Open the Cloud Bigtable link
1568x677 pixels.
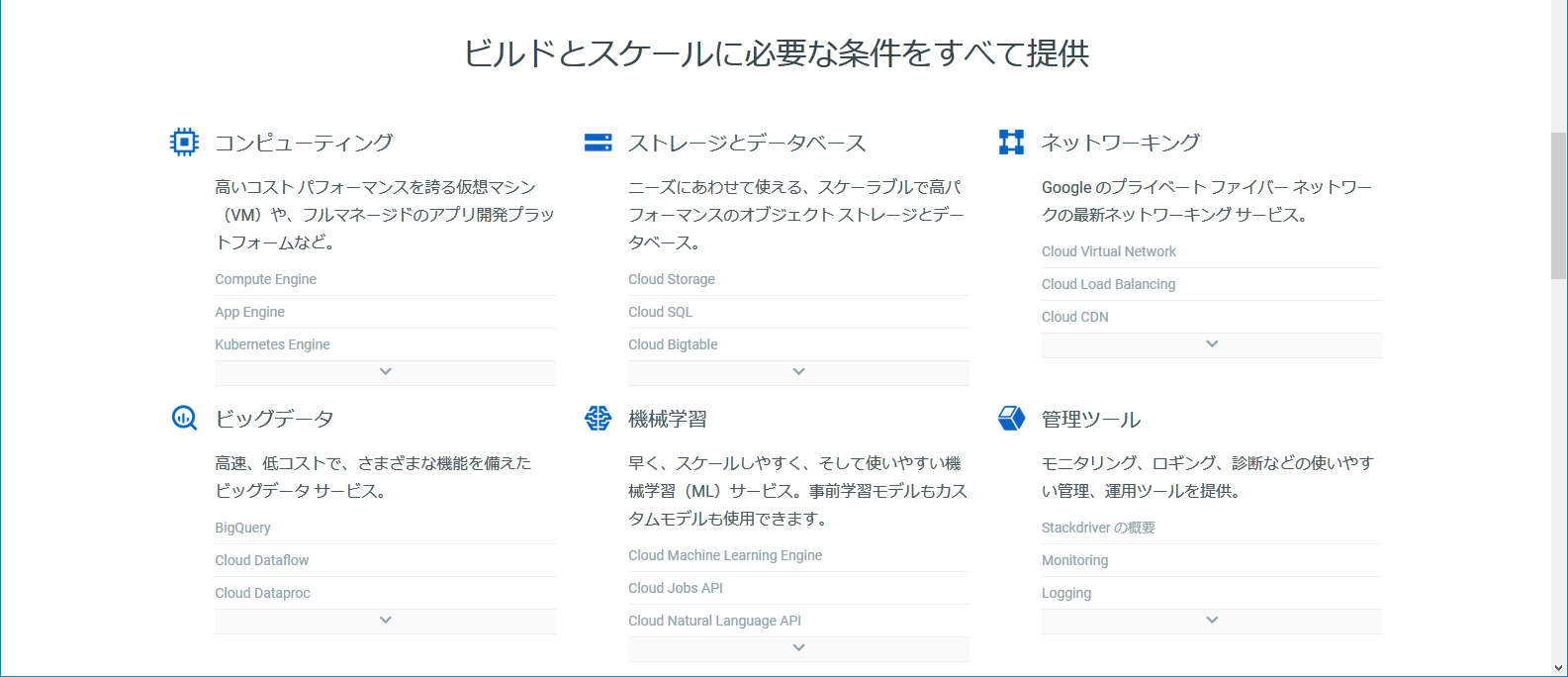coord(673,344)
